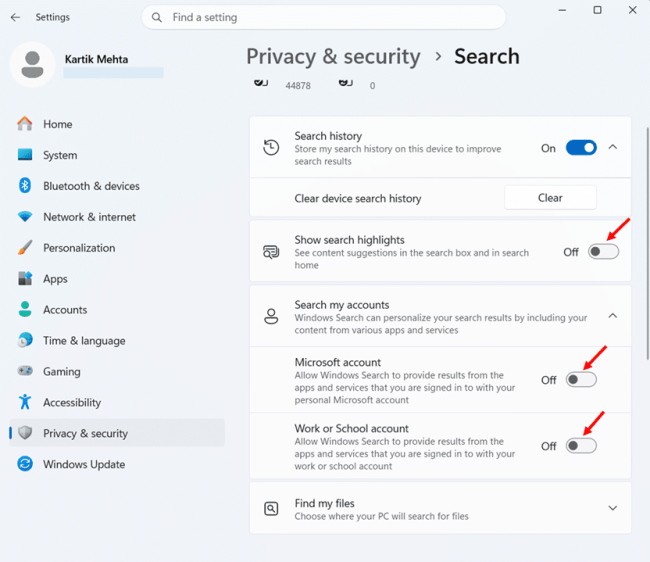Viewport: 650px width, 562px height.
Task: Minimize the Settings window
Action: pyautogui.click(x=562, y=10)
